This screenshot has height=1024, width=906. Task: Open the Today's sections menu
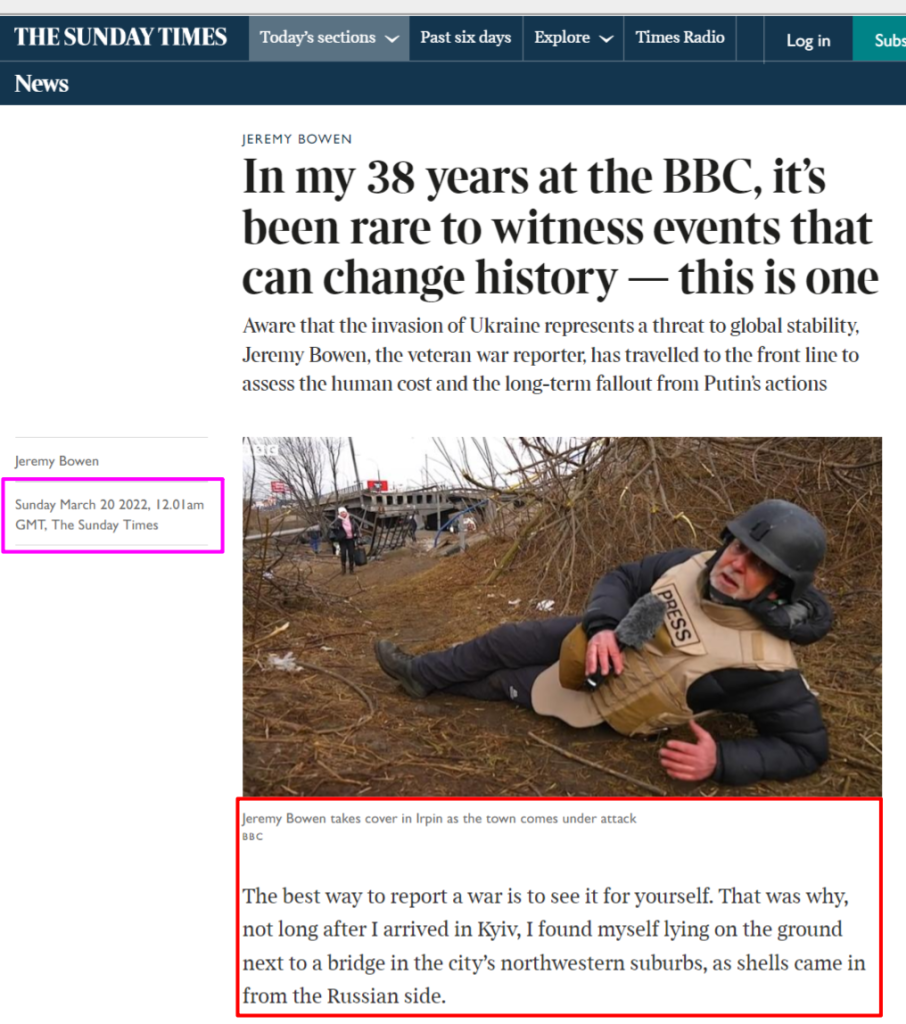329,38
